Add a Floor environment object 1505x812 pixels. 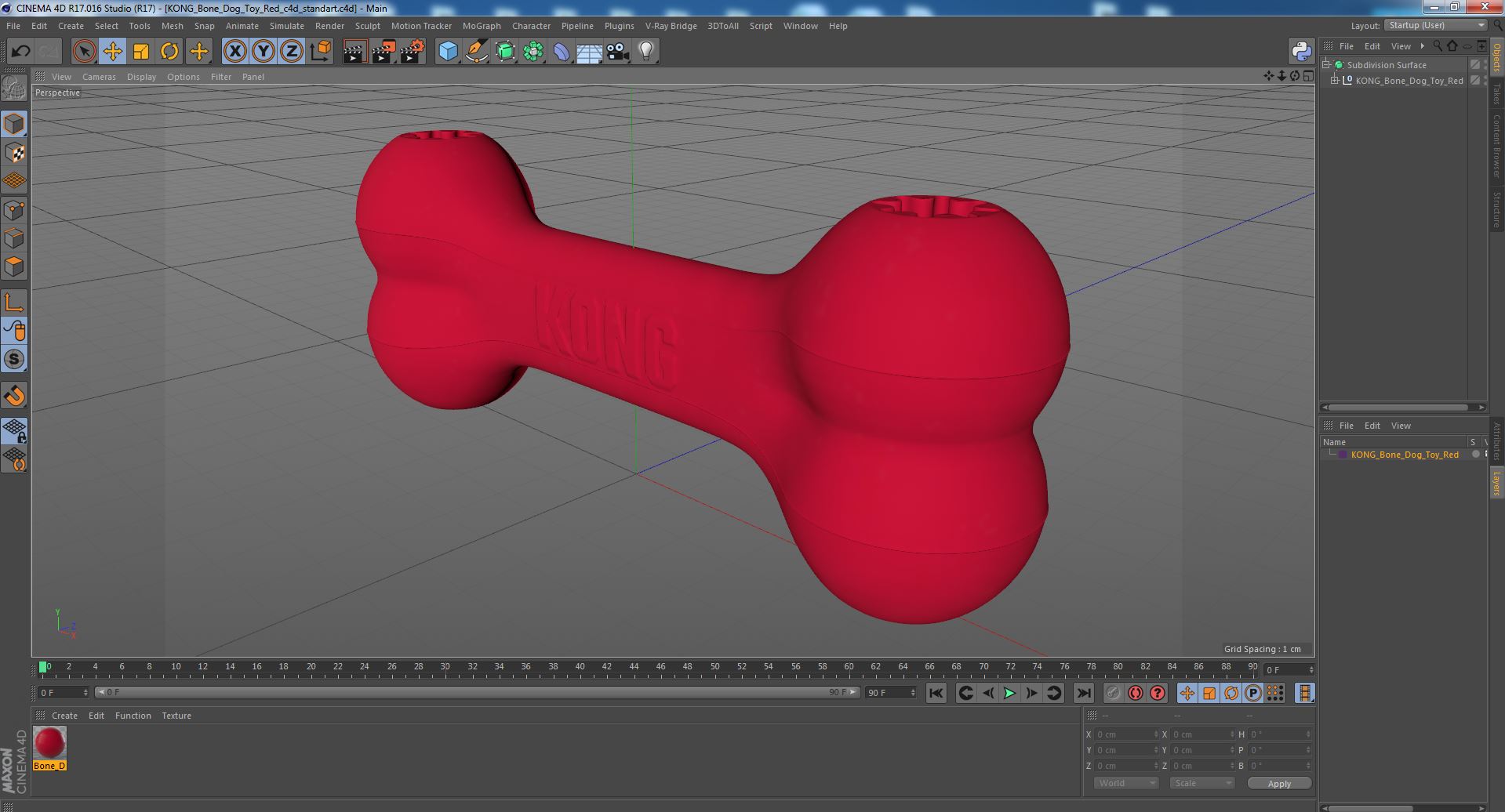(x=589, y=52)
